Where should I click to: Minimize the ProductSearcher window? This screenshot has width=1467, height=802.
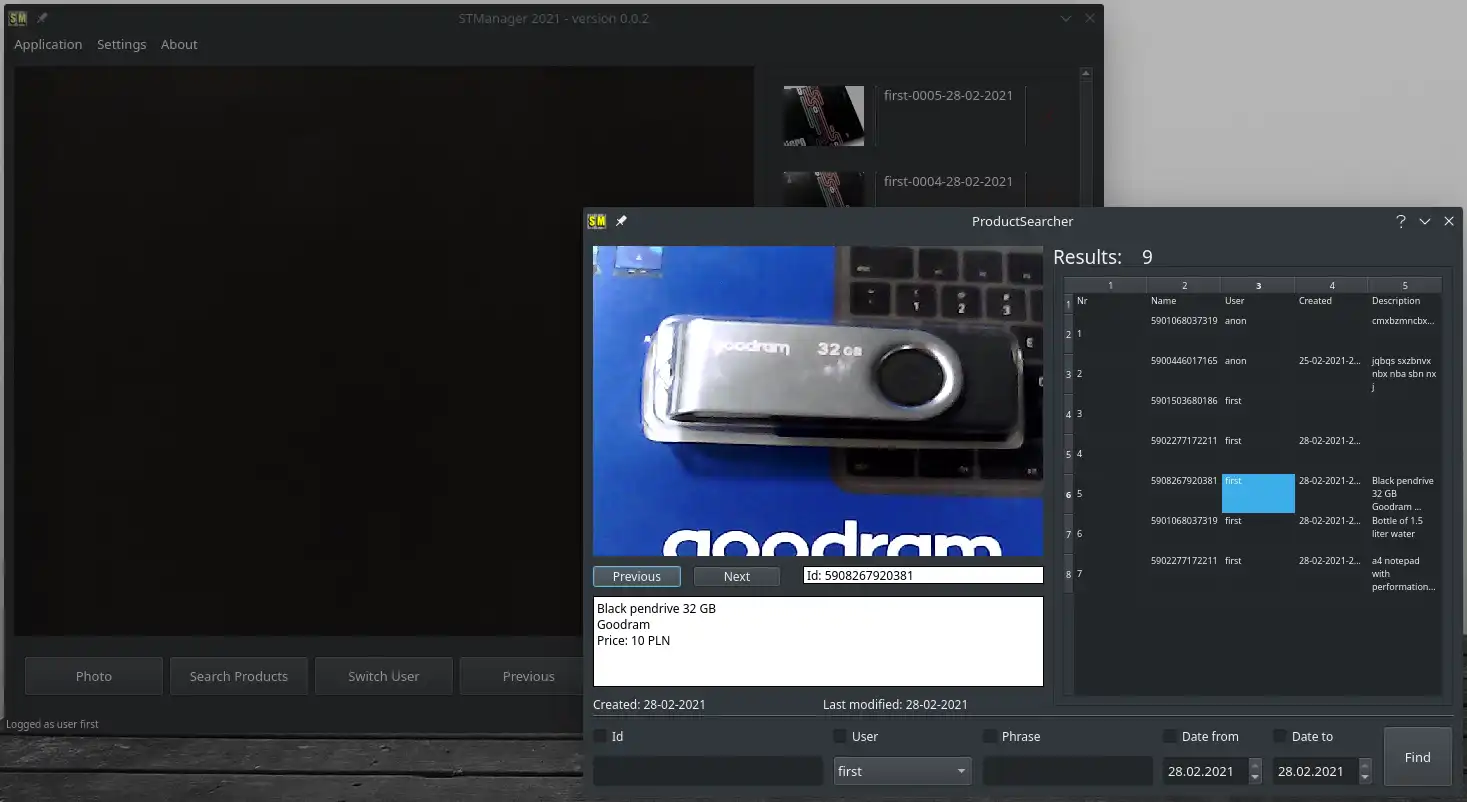coord(1425,221)
